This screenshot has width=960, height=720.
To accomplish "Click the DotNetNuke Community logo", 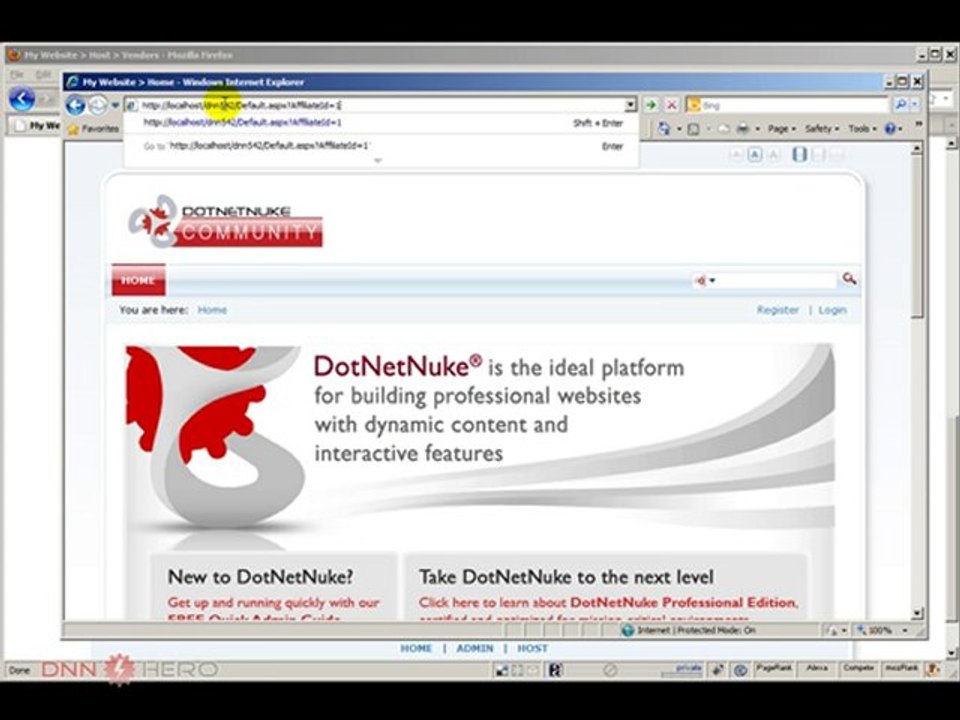I will pyautogui.click(x=225, y=222).
